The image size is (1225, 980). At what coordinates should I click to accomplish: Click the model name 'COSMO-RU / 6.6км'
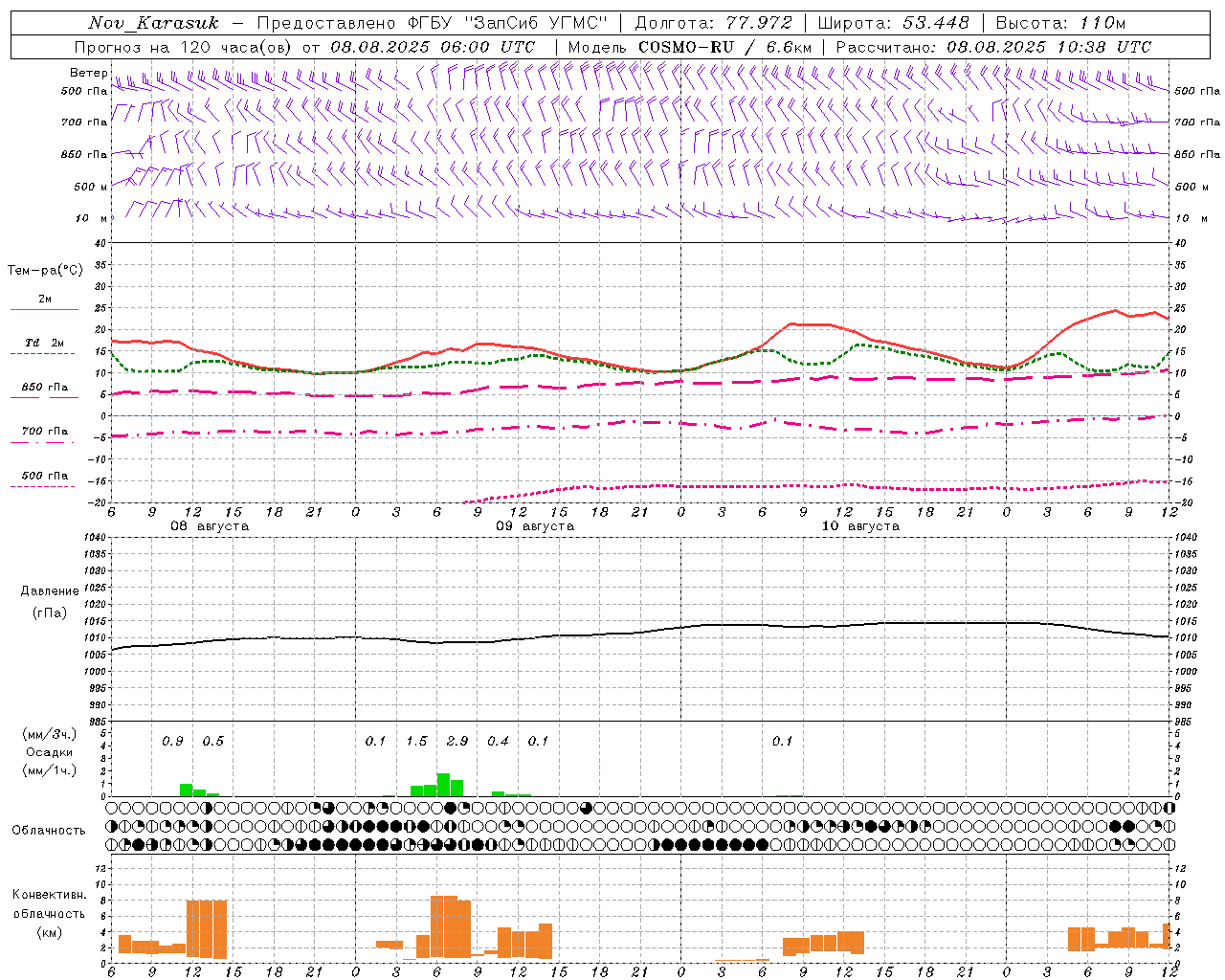724,47
